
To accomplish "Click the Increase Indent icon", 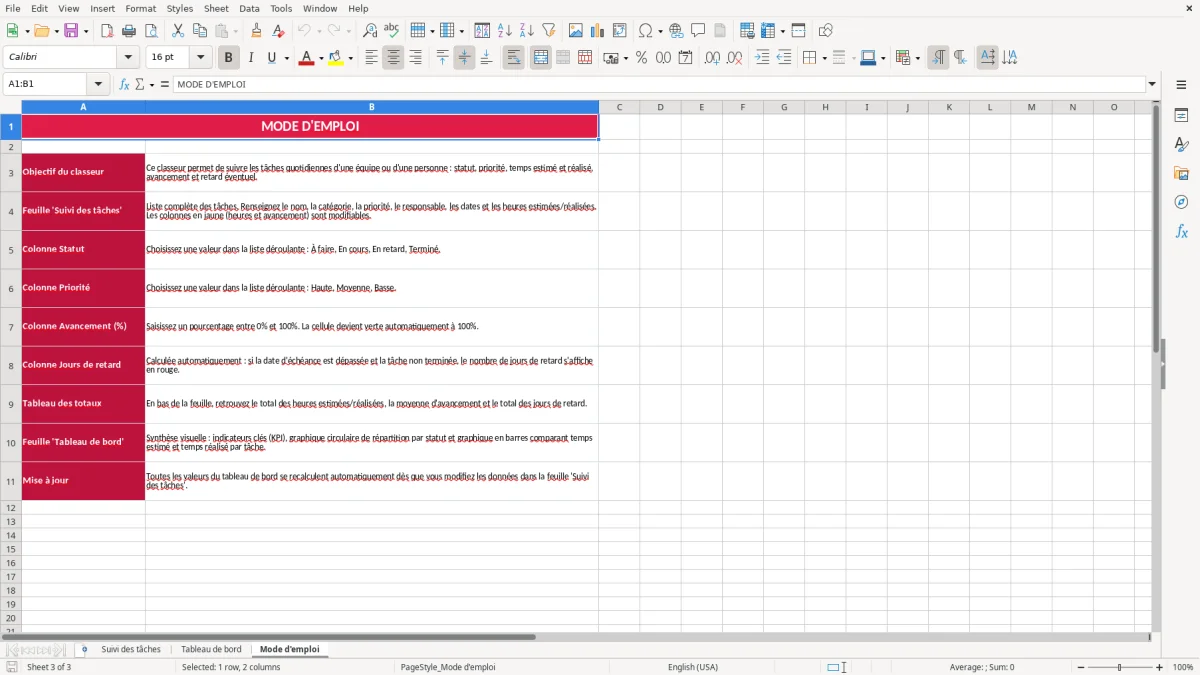I will (762, 58).
